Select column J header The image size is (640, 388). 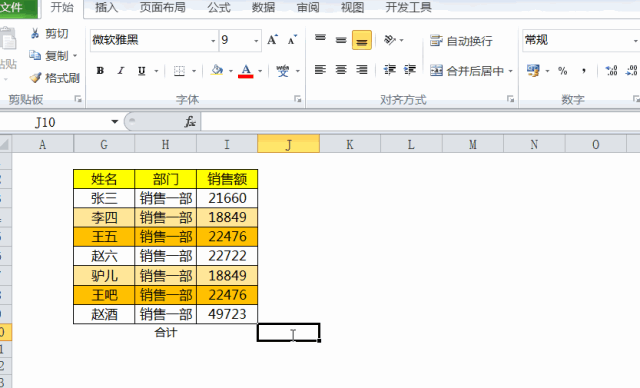289,144
